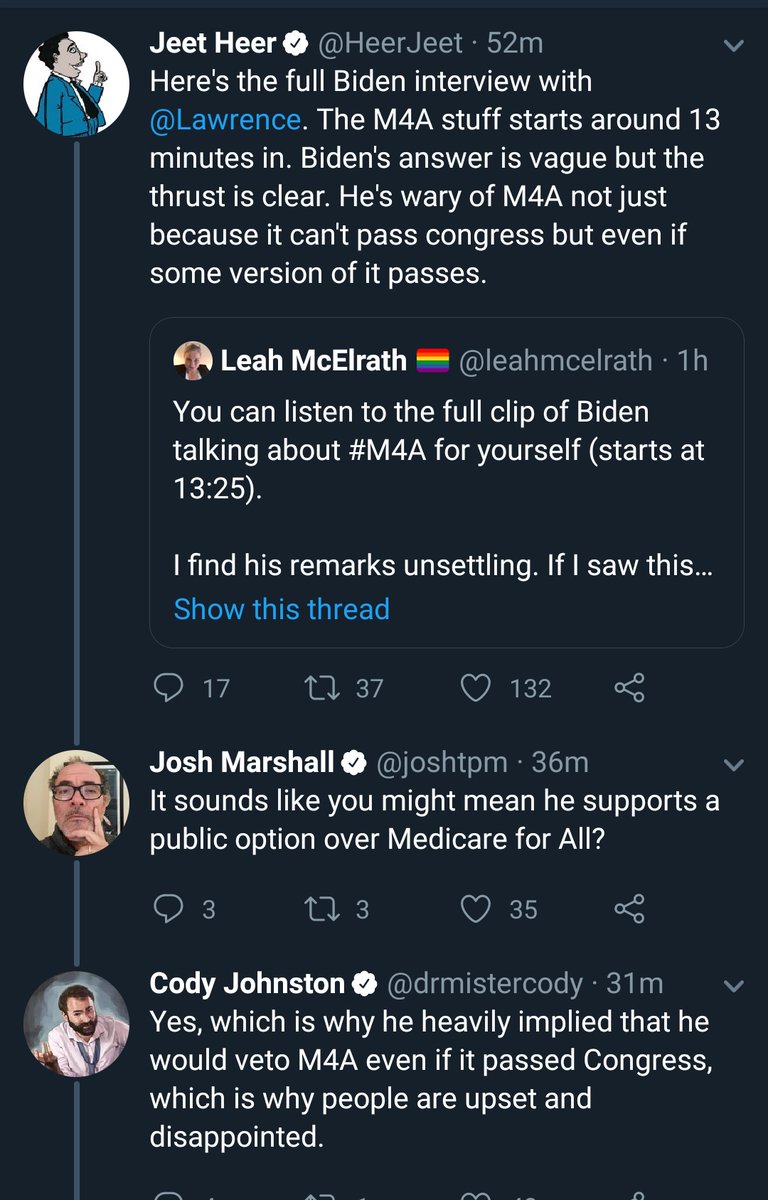This screenshot has height=1200, width=768.
Task: Expand menu arrow on Josh Marshall's tweet
Action: tap(733, 765)
